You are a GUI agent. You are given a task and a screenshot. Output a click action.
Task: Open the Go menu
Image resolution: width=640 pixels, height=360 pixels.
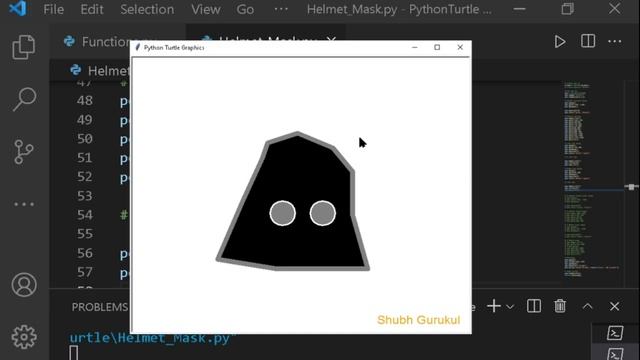pos(245,9)
